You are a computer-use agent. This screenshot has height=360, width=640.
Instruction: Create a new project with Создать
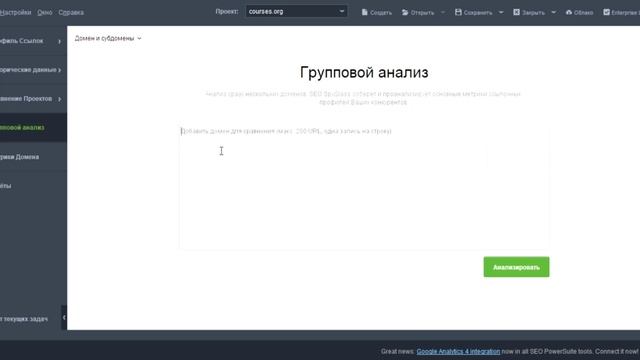pos(376,12)
